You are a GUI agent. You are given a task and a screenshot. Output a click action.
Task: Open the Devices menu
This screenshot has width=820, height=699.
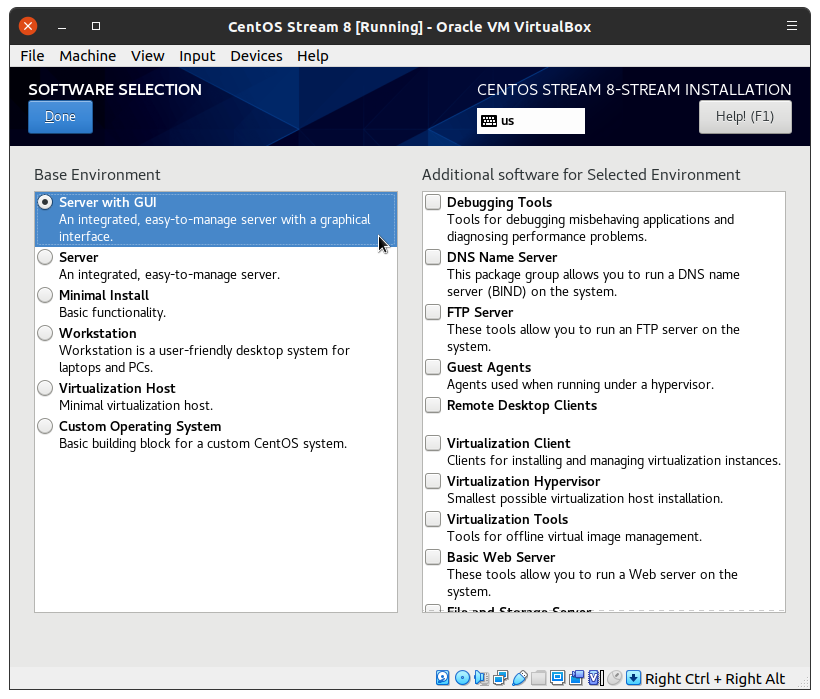256,56
